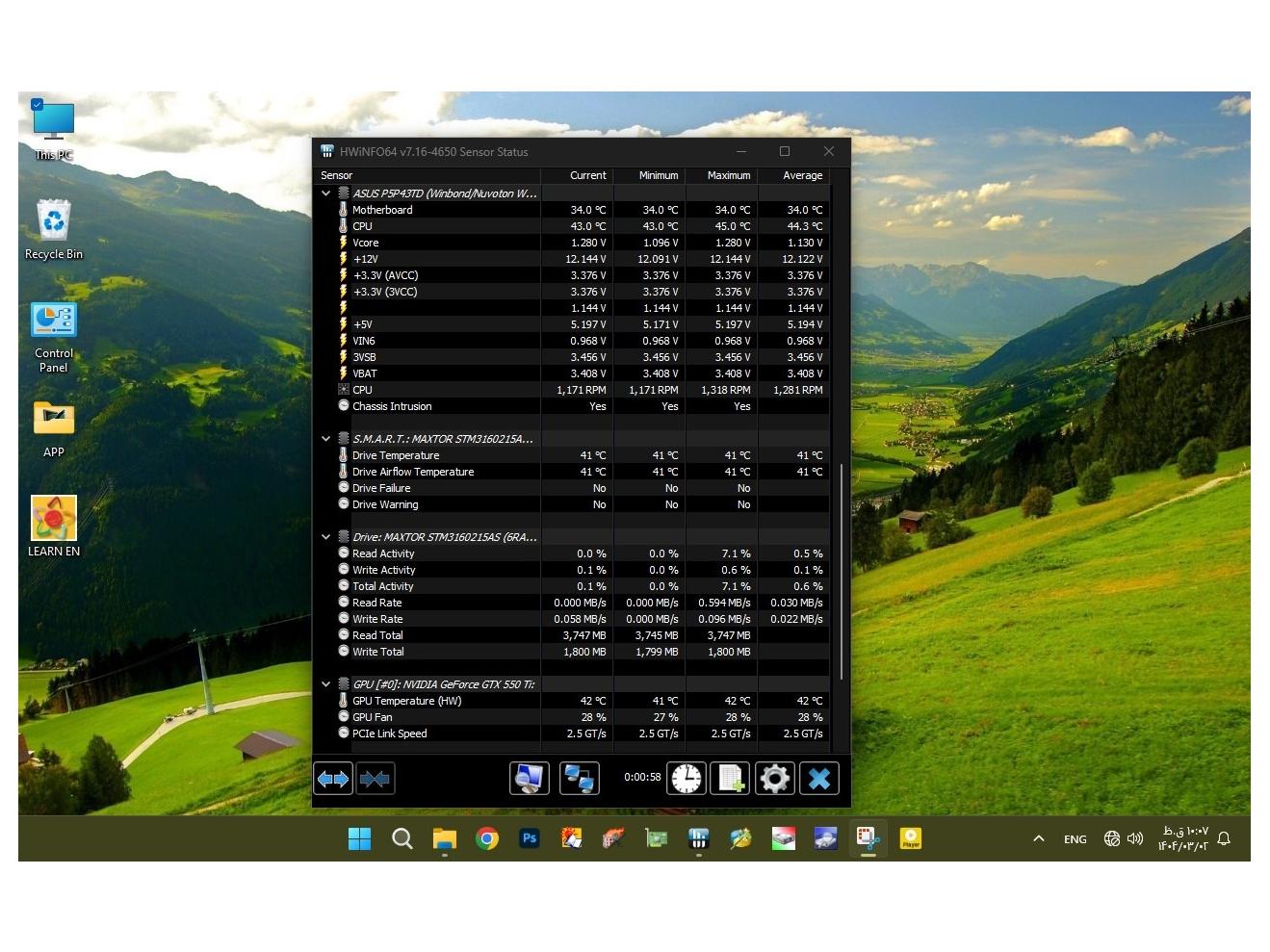Open the LEARN EN desktop shortcut
The image size is (1270, 952).
[54, 526]
